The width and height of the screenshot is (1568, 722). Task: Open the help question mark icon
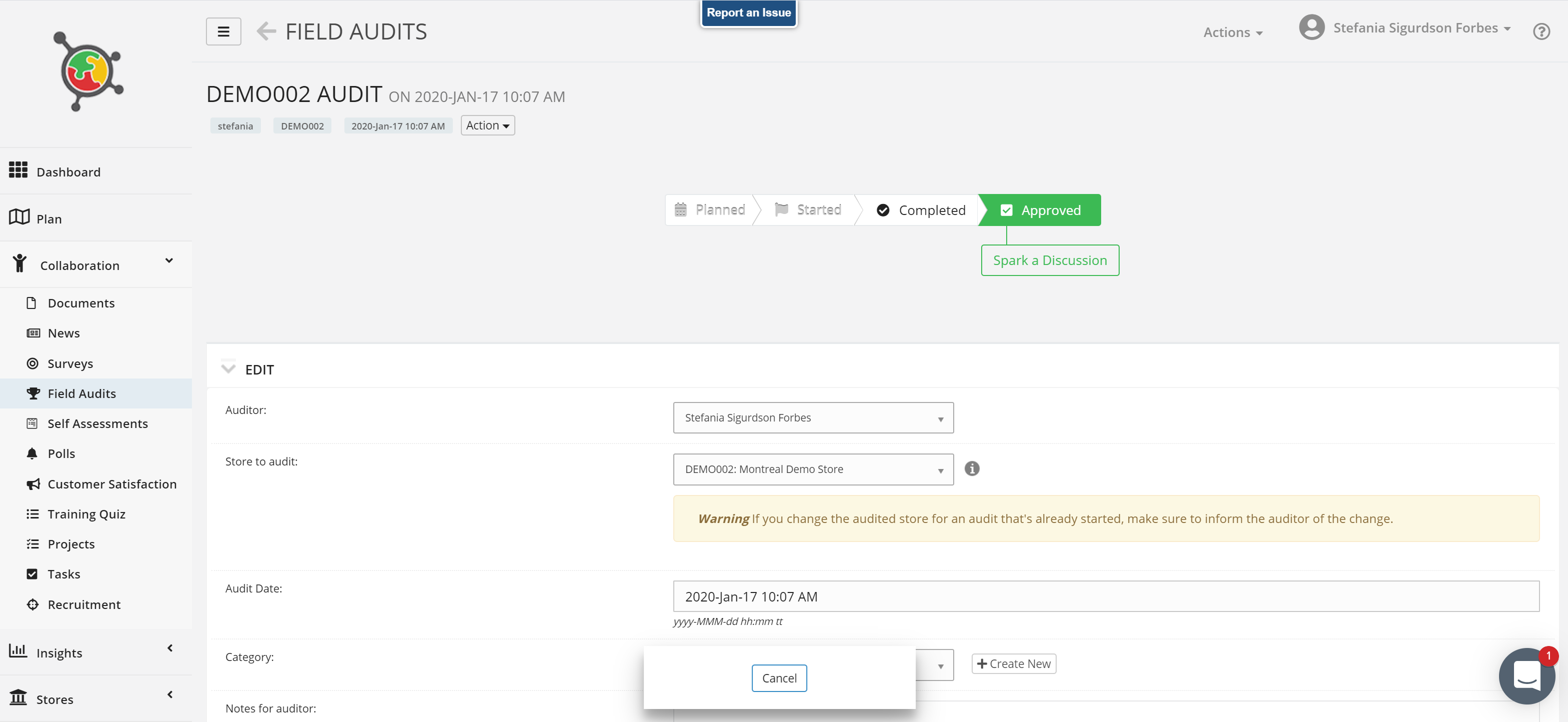[1541, 31]
